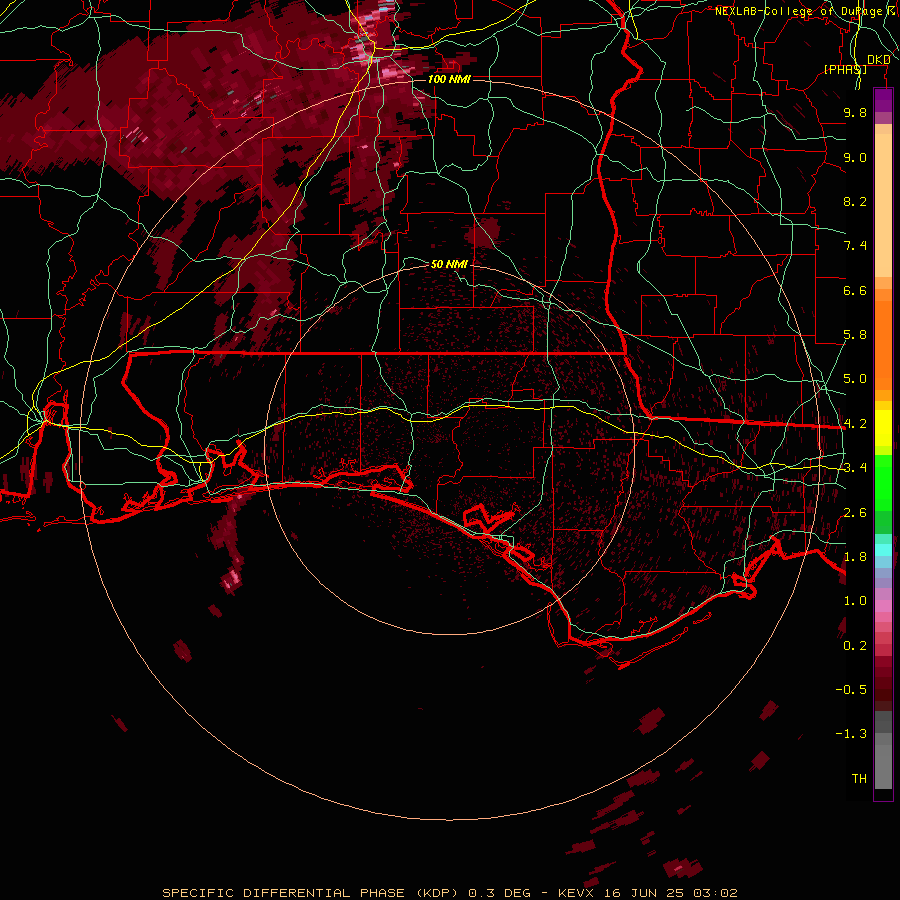Pick the cyan band of the color scale

point(883,550)
